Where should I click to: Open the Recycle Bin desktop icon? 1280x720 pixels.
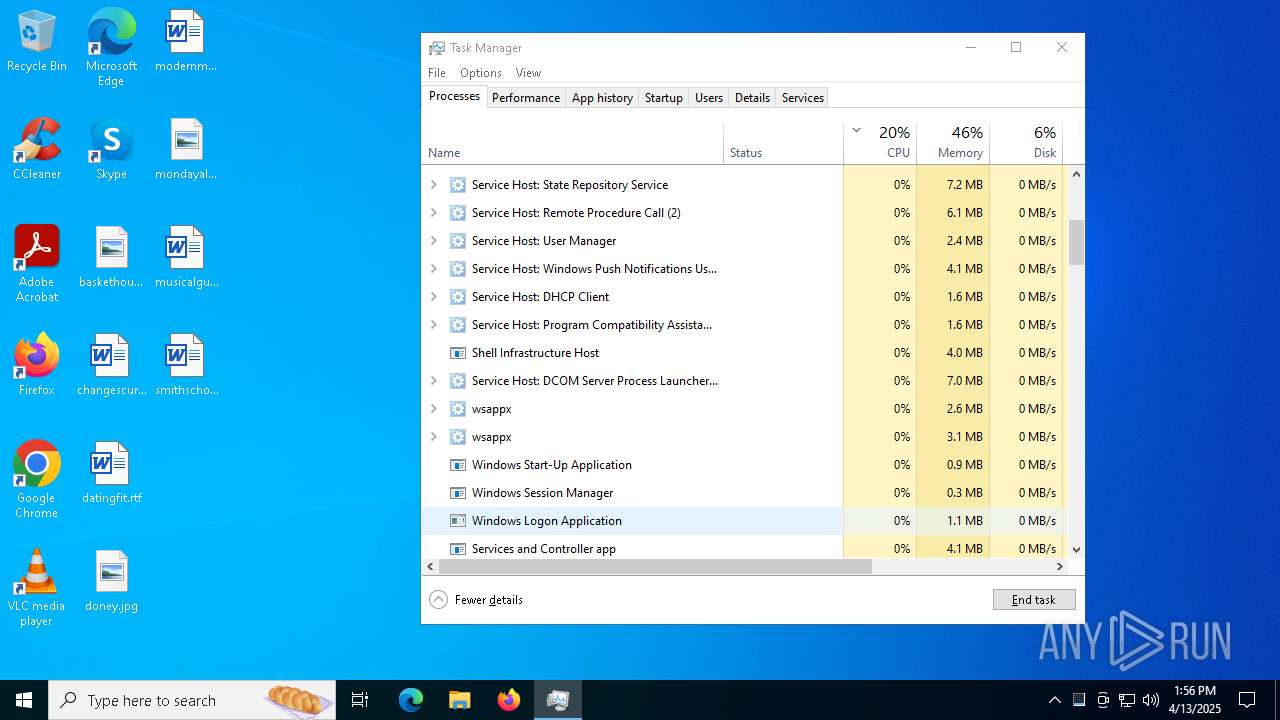pos(37,41)
